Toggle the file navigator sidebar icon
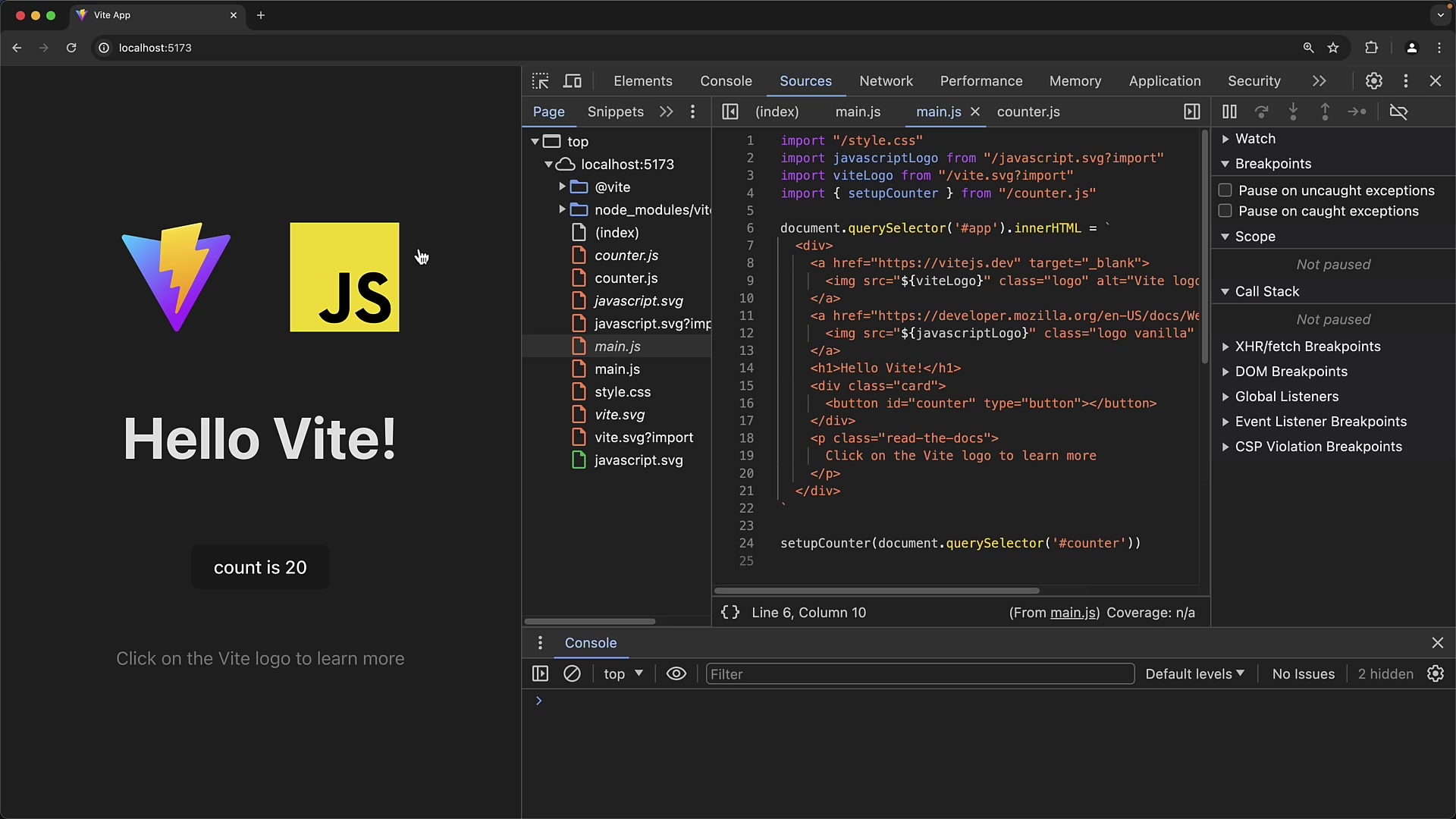Screen dimensions: 1456x819 click(x=730, y=111)
